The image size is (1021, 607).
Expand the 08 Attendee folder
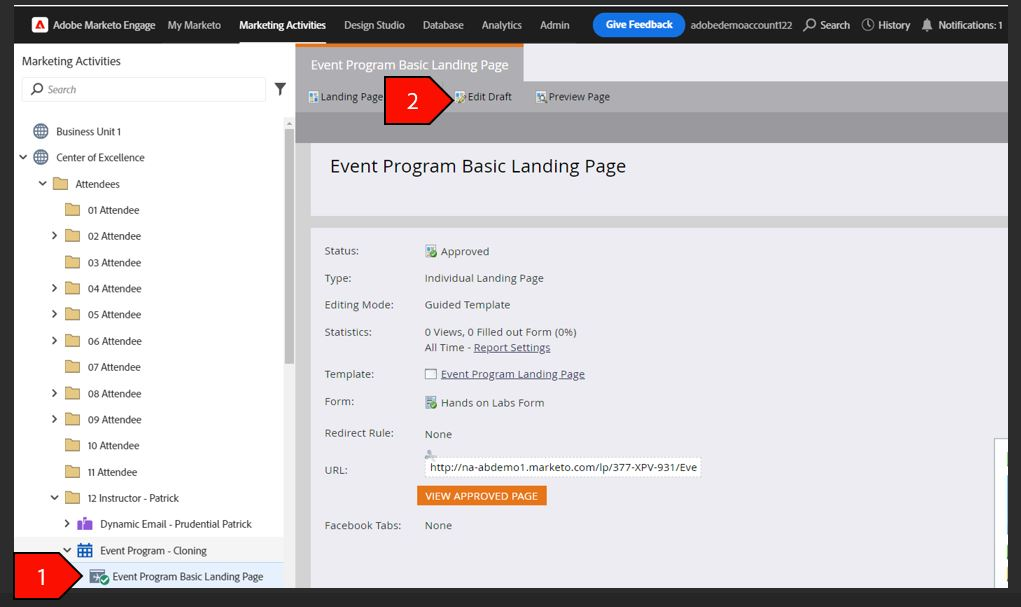click(x=55, y=393)
